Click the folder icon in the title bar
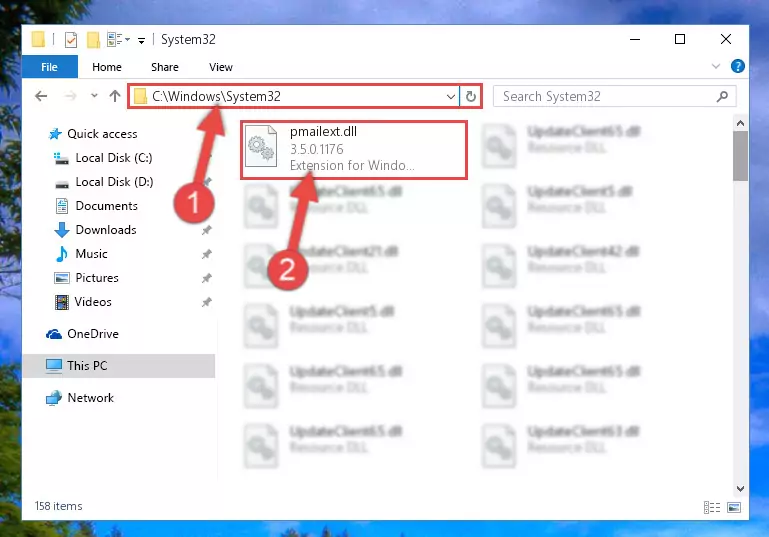 [x=38, y=39]
